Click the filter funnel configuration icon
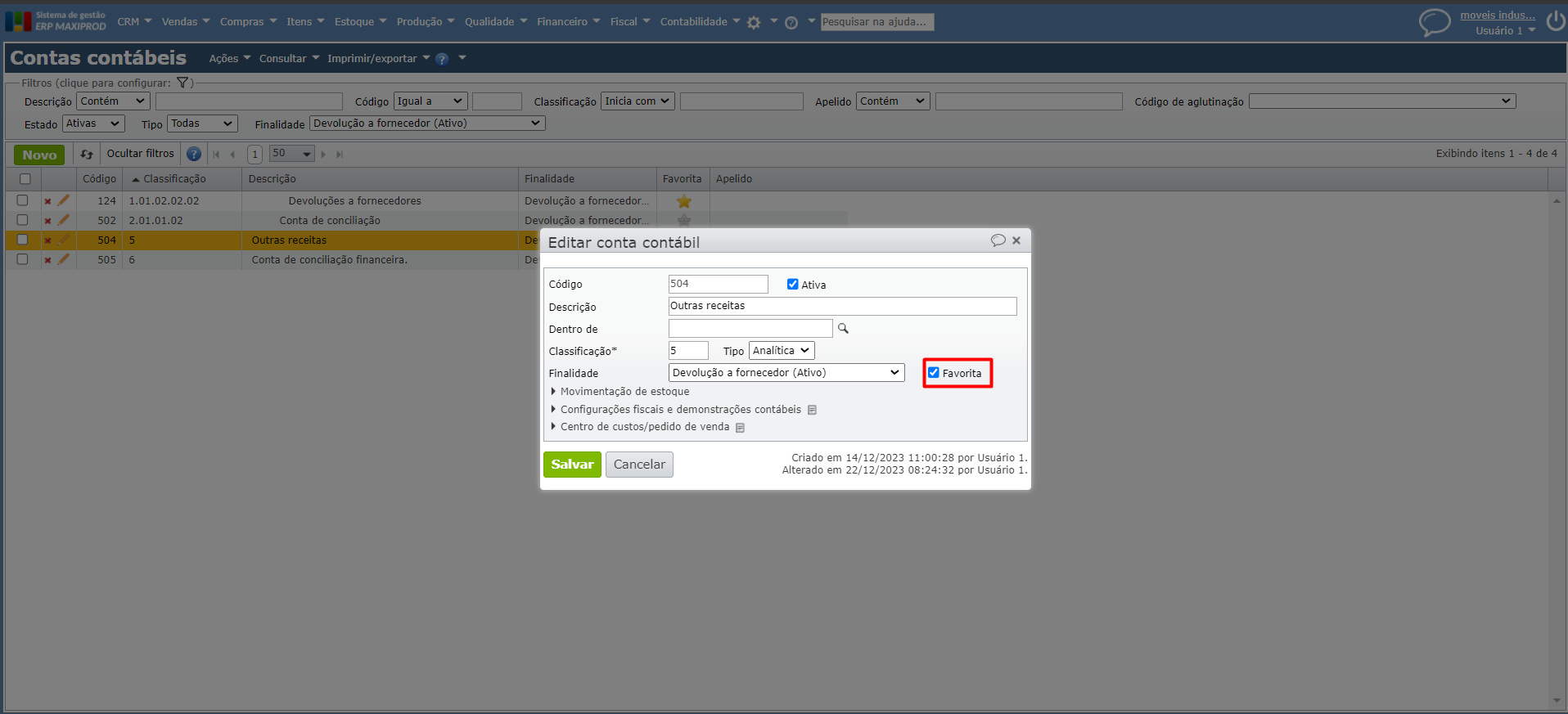The width and height of the screenshot is (1568, 714). pyautogui.click(x=182, y=83)
